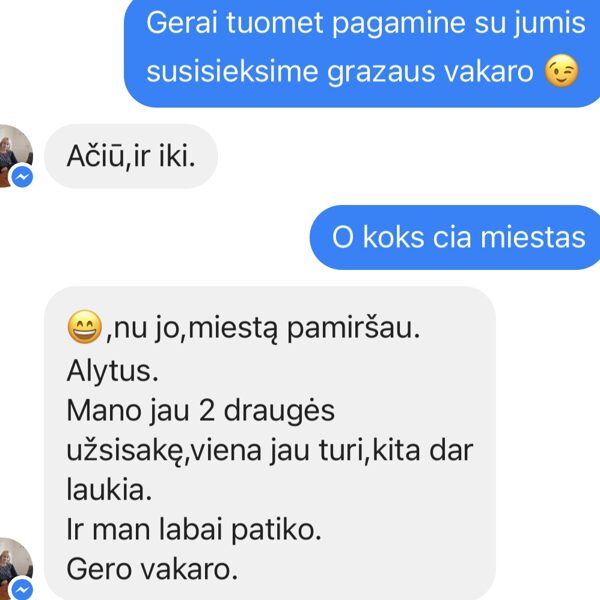Tap the 'Mano jau 2 draugės' line
The width and height of the screenshot is (600, 600).
(x=201, y=411)
